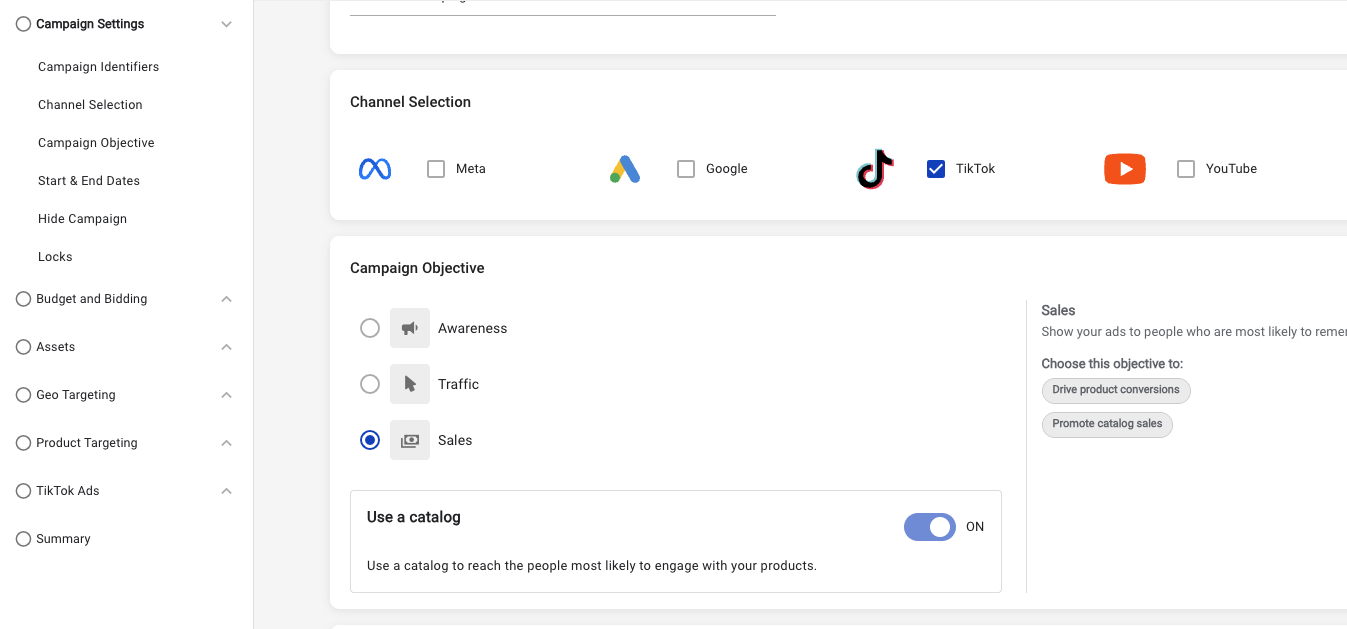Tick the YouTube channel checkbox

[1186, 169]
